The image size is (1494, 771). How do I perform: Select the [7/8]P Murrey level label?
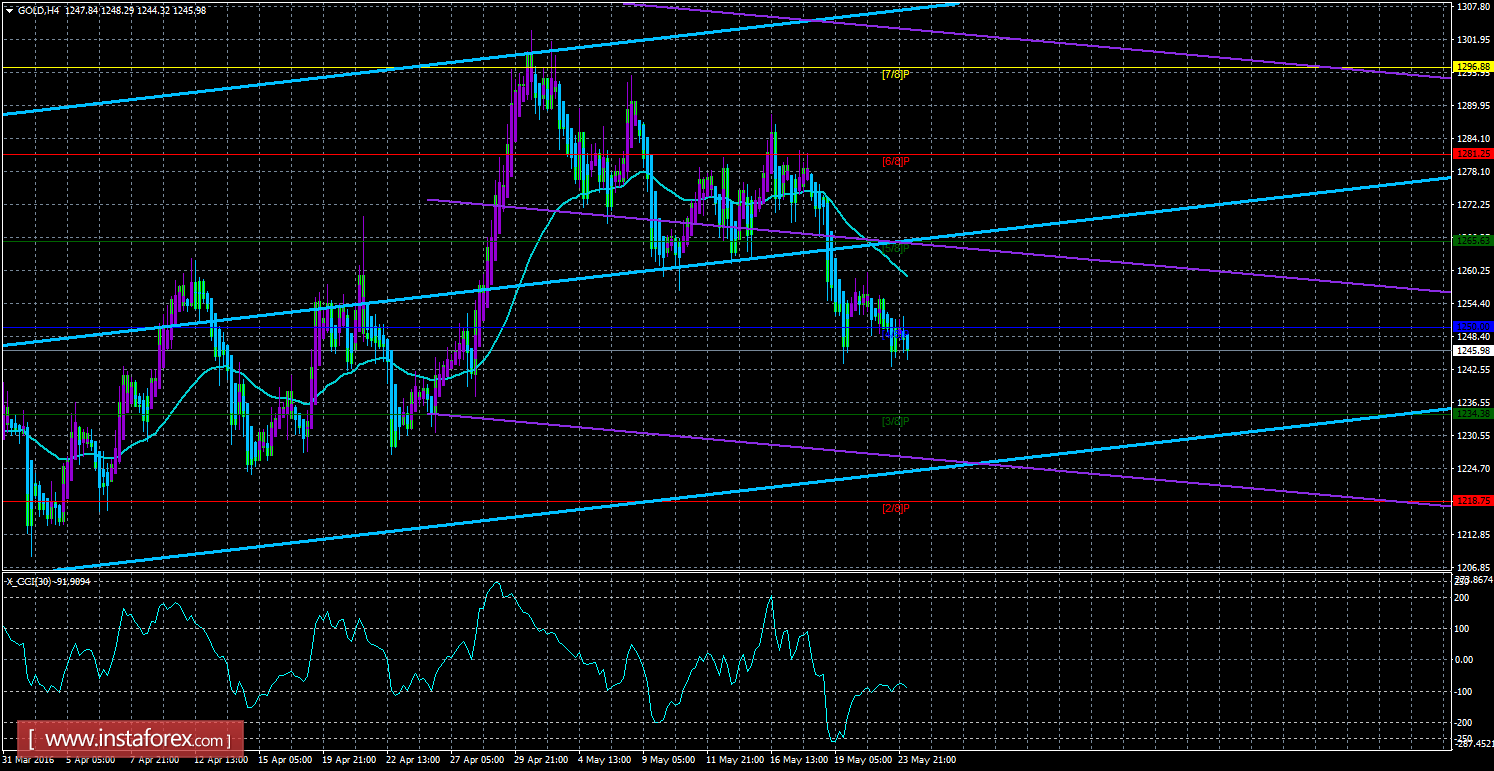895,74
